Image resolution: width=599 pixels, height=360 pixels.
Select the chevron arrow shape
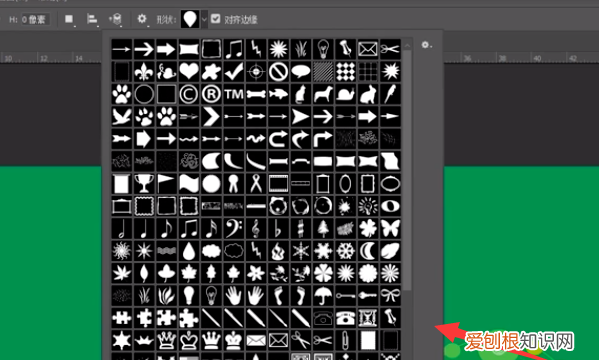(211, 116)
